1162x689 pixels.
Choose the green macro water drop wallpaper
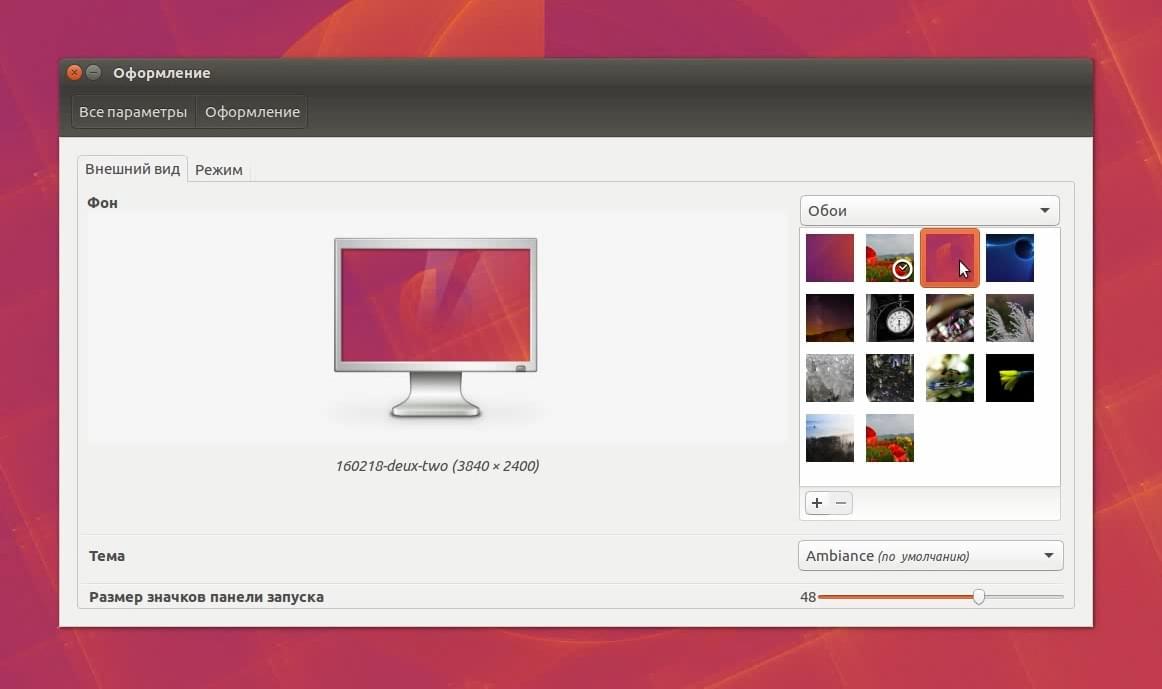950,378
